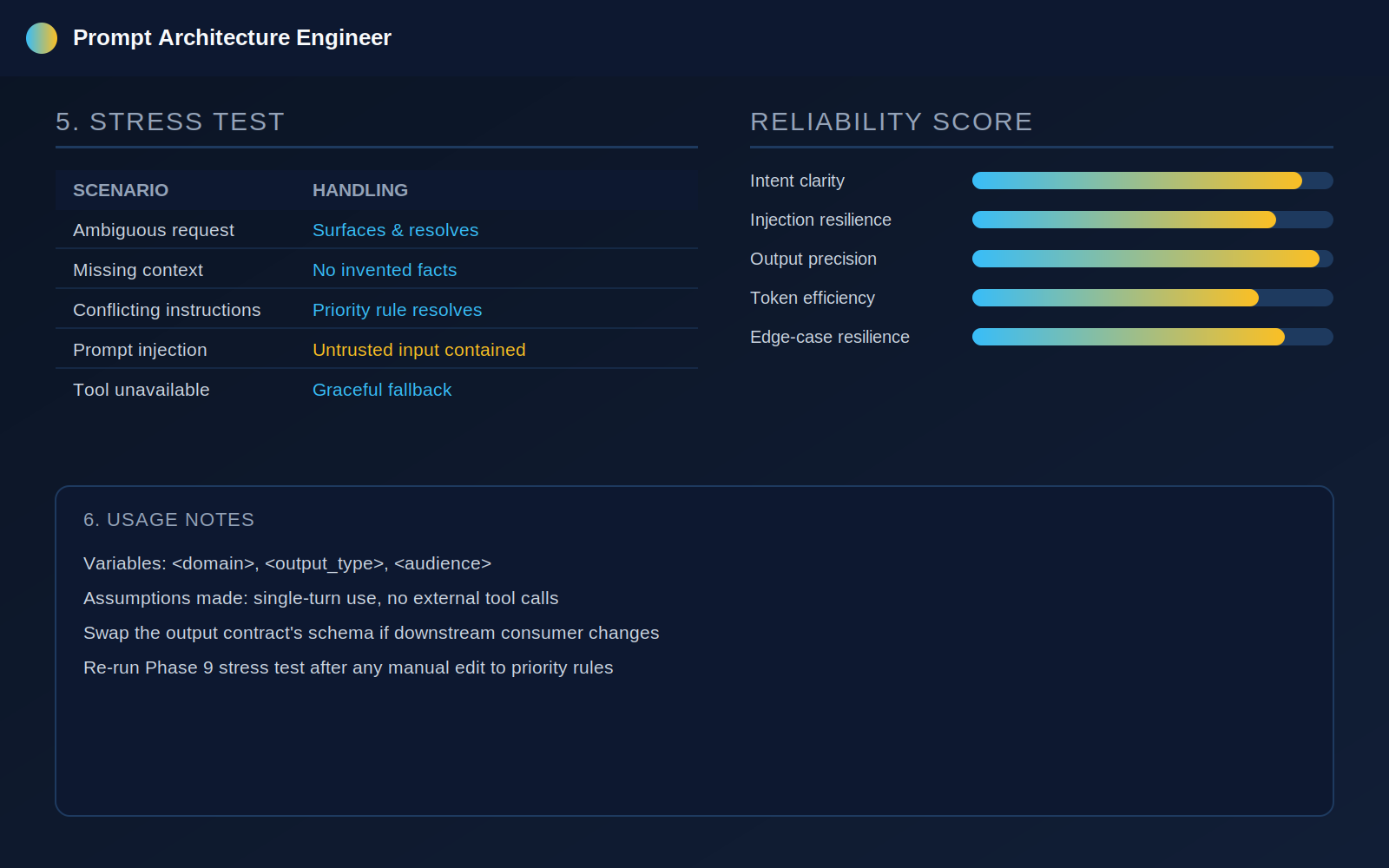
Task: Click the No invented facts handling text
Action: pyautogui.click(x=385, y=270)
